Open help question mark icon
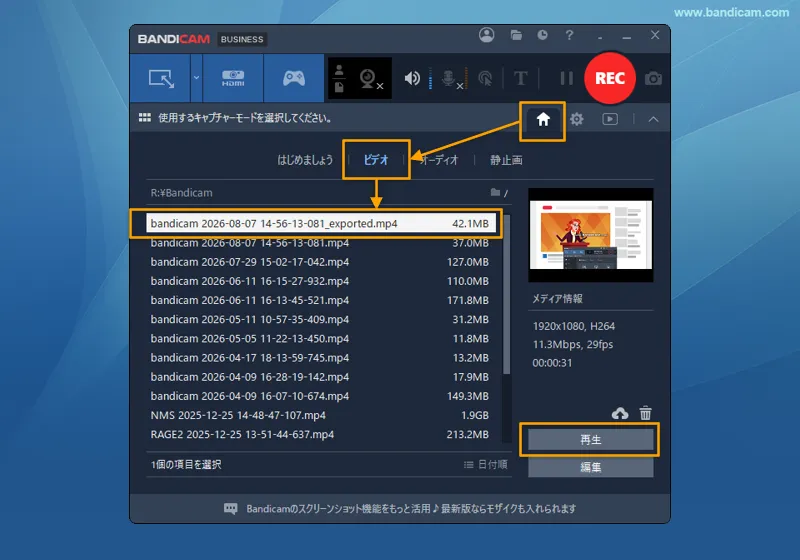The image size is (800, 560). 569,35
